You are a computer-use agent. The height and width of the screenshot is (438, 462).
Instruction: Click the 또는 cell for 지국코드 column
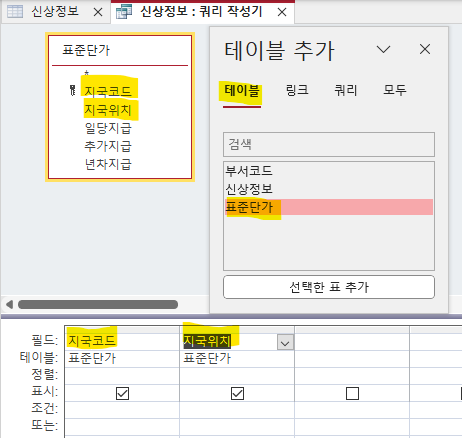(122, 427)
